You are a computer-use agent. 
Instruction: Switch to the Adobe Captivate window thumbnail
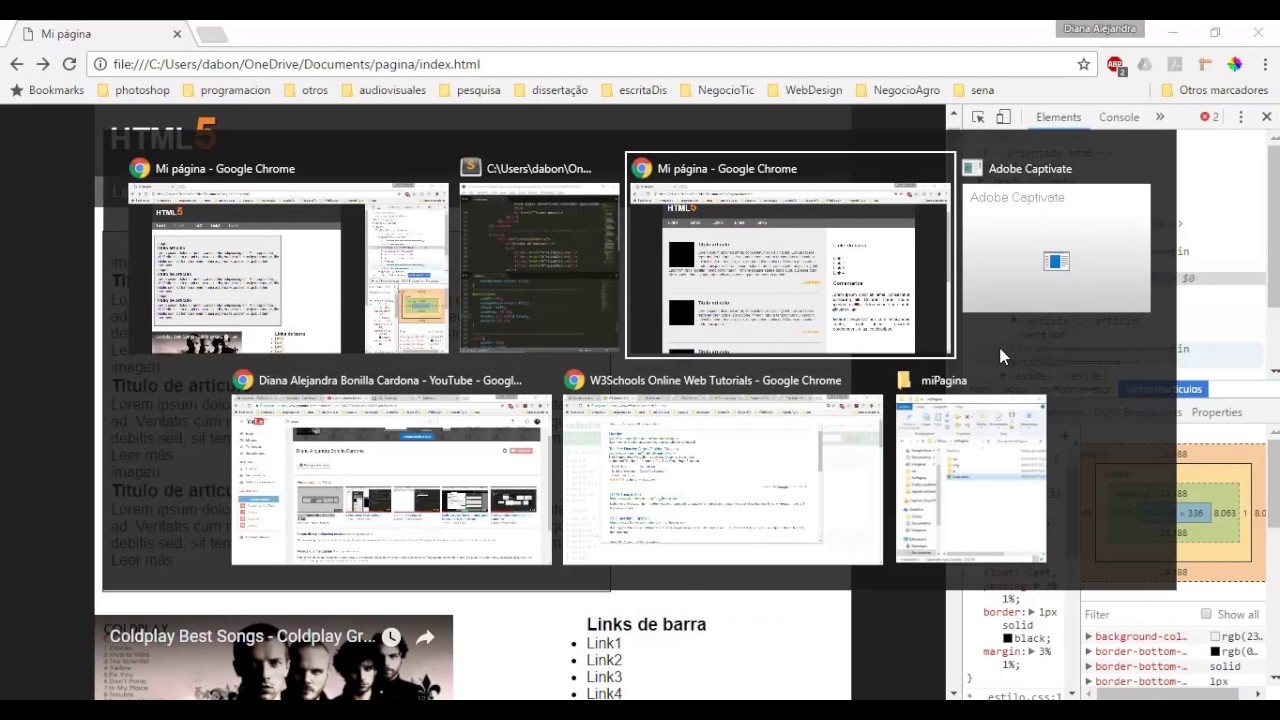click(1056, 248)
